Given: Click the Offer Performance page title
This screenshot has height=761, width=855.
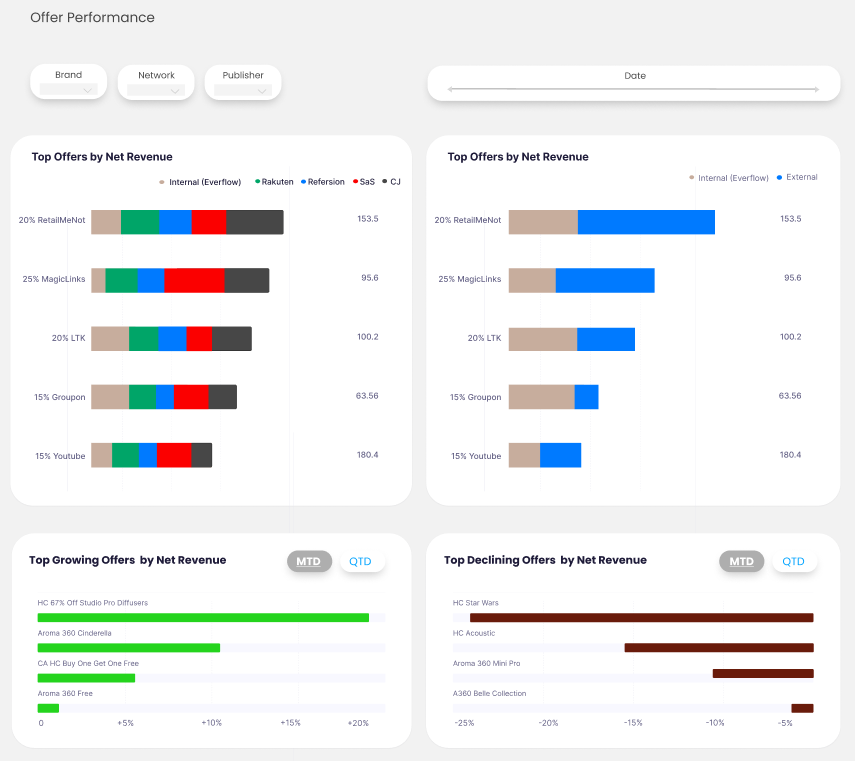Looking at the screenshot, I should 92,18.
